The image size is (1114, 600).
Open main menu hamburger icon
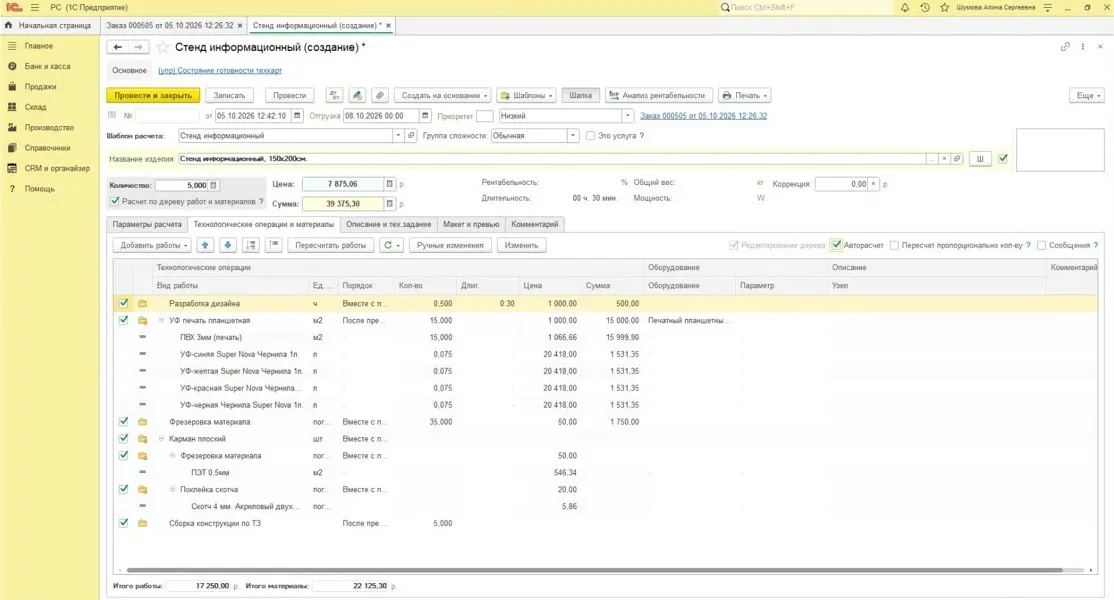coord(35,8)
